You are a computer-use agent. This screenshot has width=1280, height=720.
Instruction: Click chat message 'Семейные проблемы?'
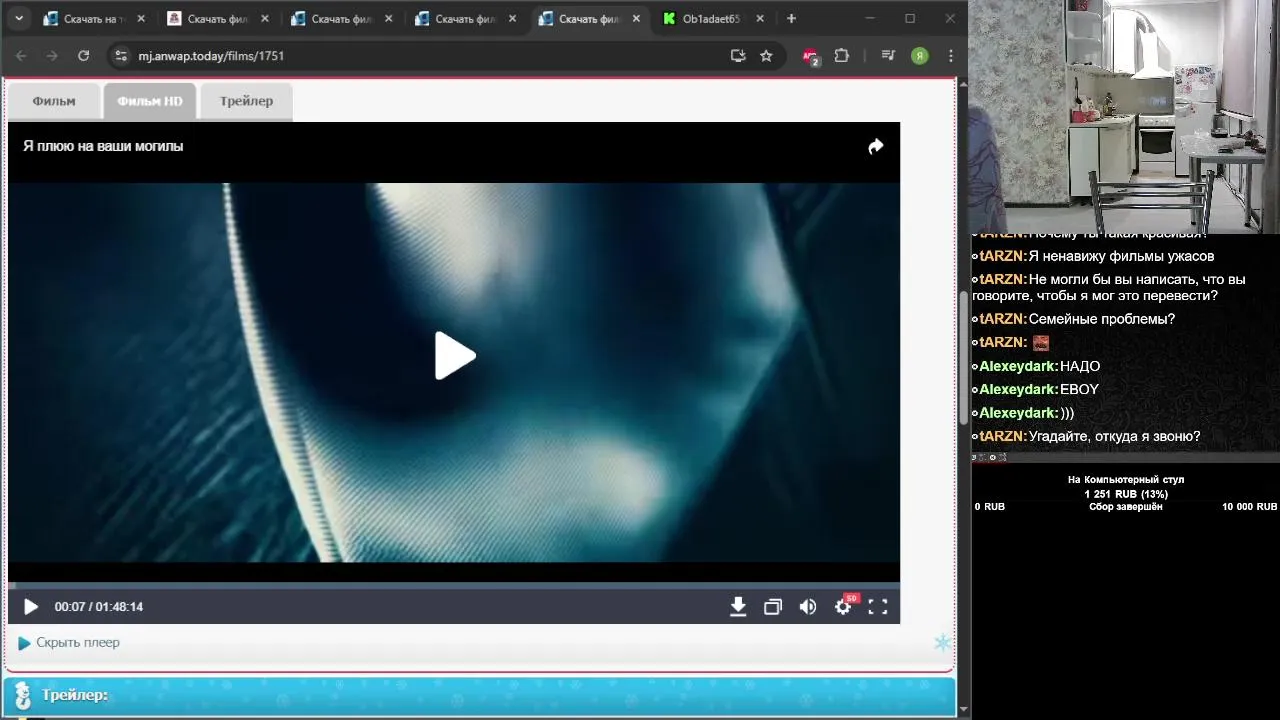(x=1102, y=319)
